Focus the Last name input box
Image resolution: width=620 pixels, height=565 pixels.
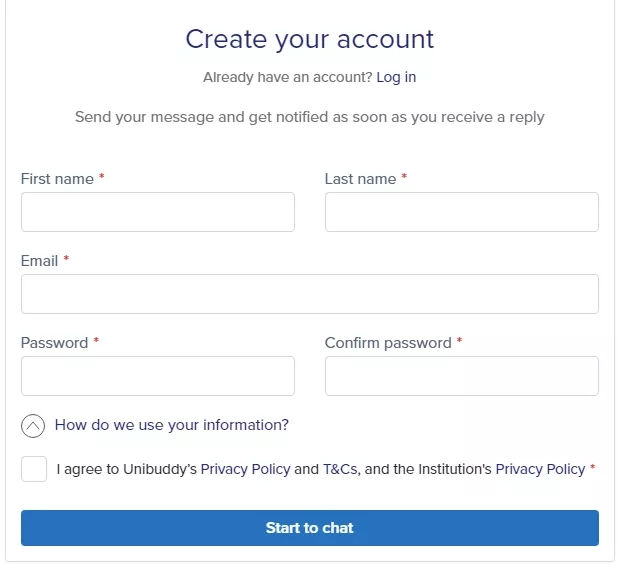click(x=461, y=212)
